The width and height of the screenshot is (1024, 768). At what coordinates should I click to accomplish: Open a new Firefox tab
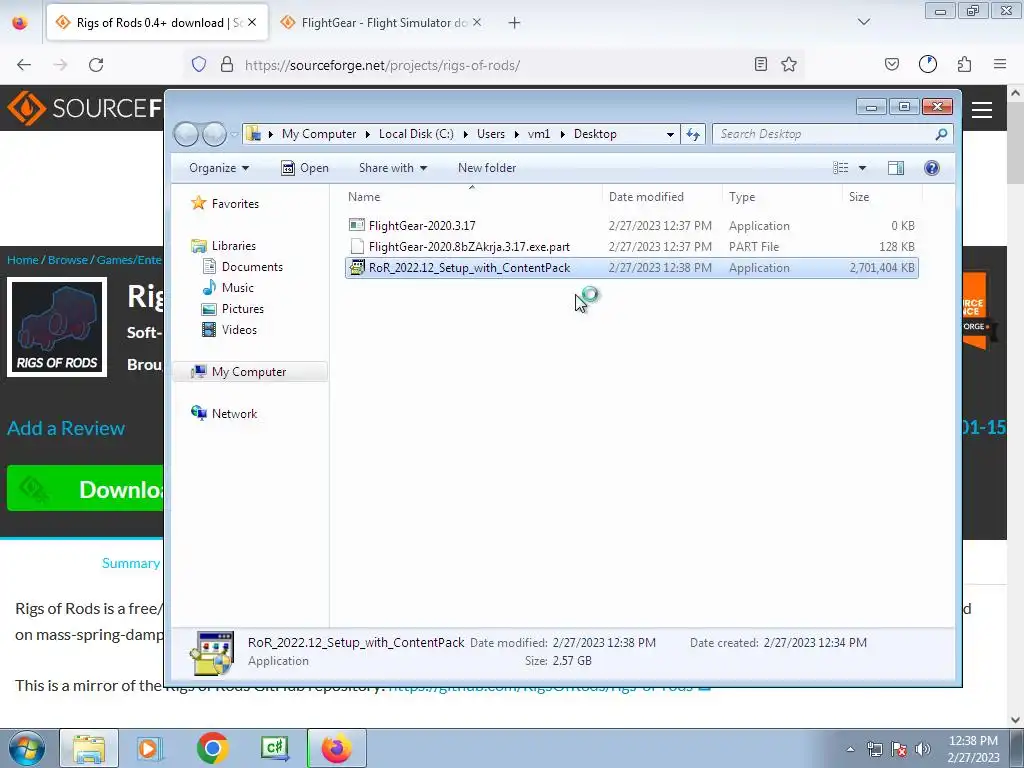[515, 23]
